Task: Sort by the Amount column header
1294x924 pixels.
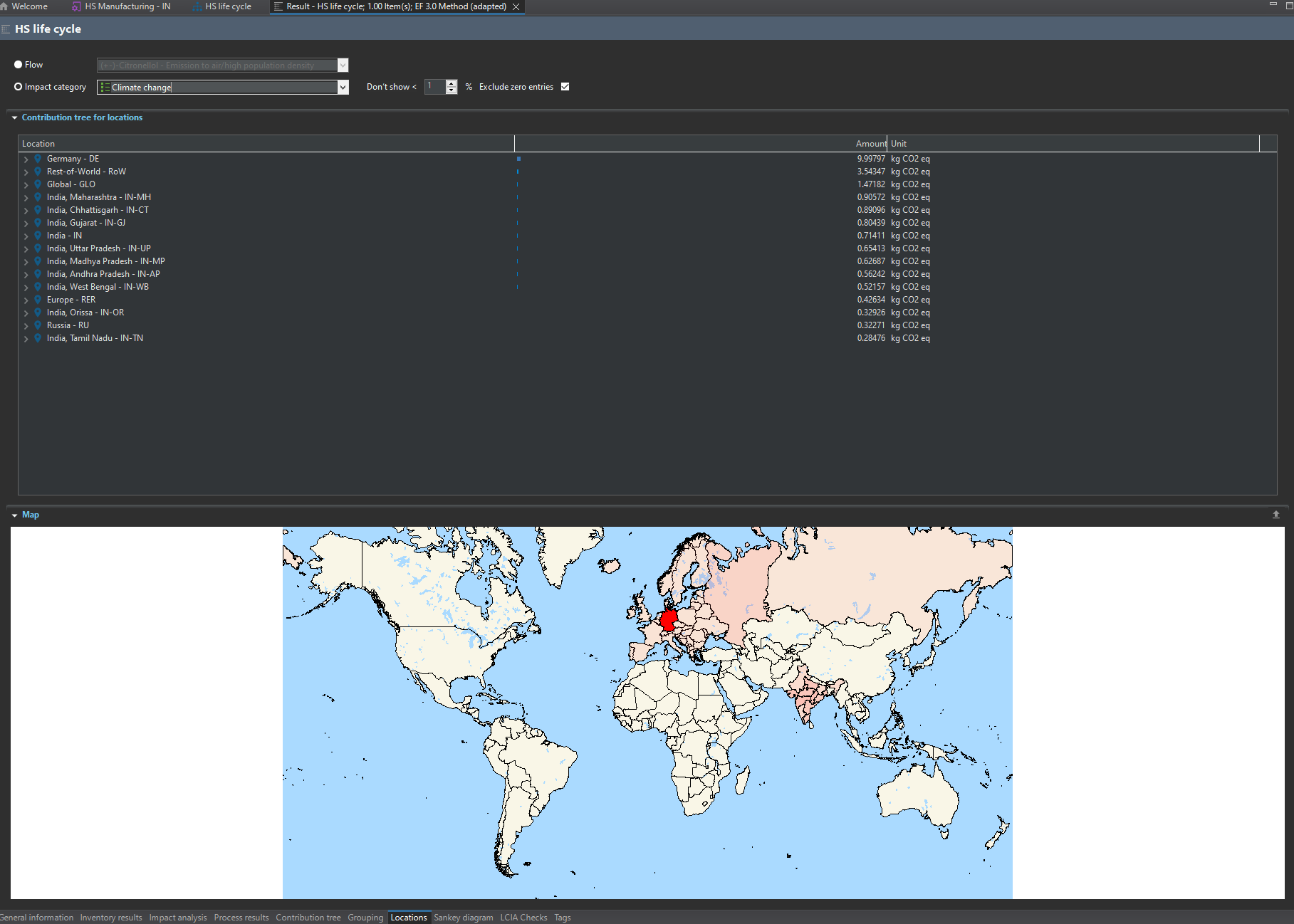Action: 870,144
